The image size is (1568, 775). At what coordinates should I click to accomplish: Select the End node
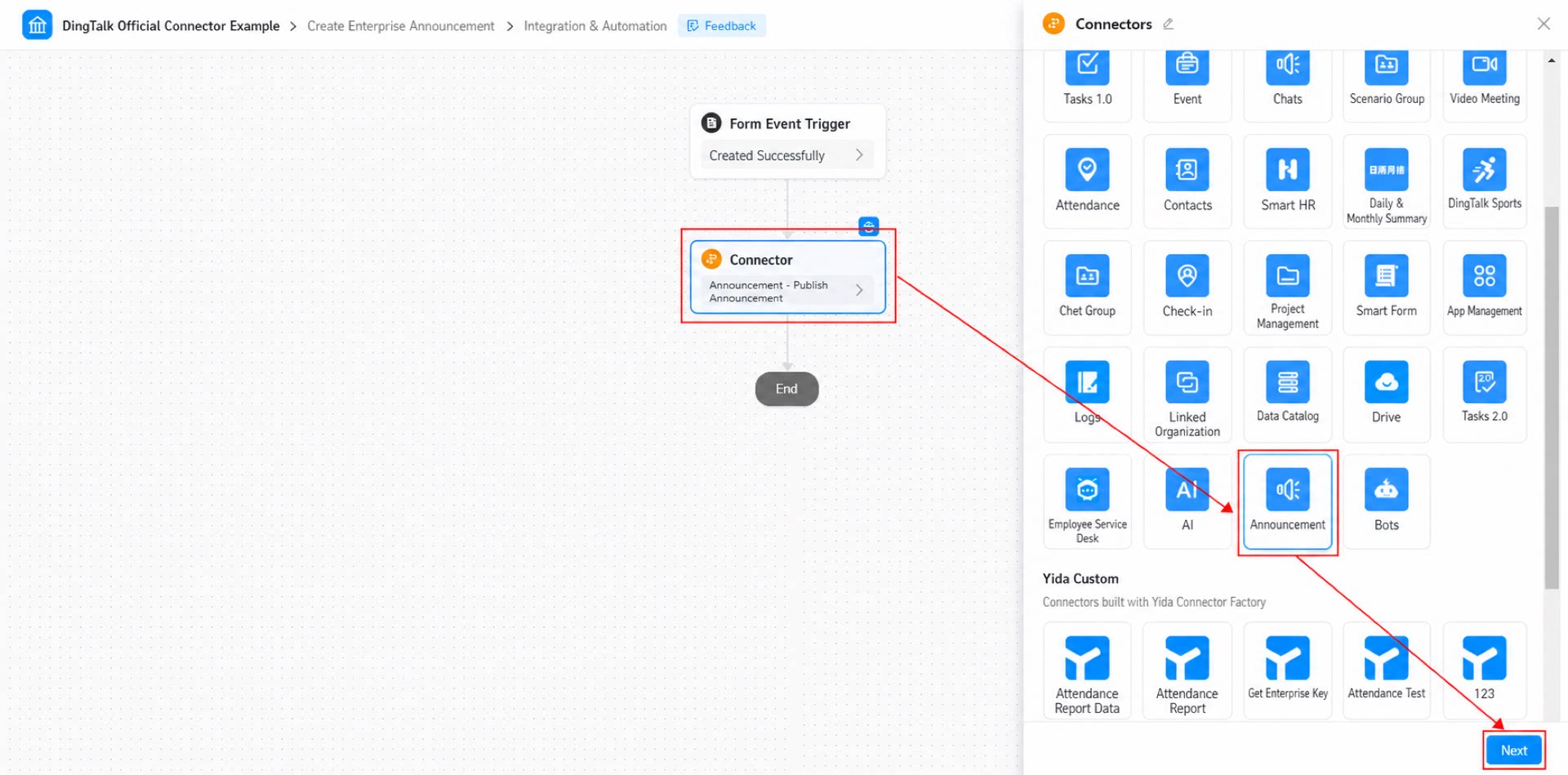point(786,389)
